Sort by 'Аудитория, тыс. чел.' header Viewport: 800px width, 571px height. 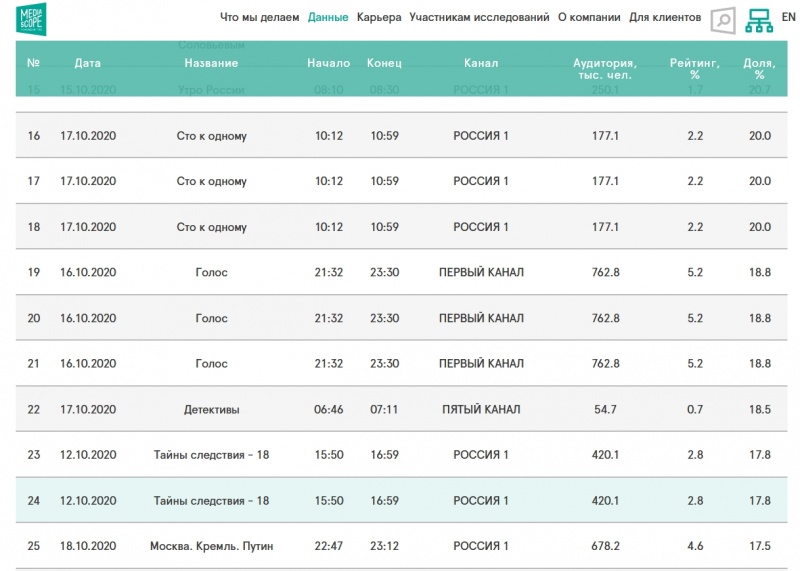click(605, 68)
